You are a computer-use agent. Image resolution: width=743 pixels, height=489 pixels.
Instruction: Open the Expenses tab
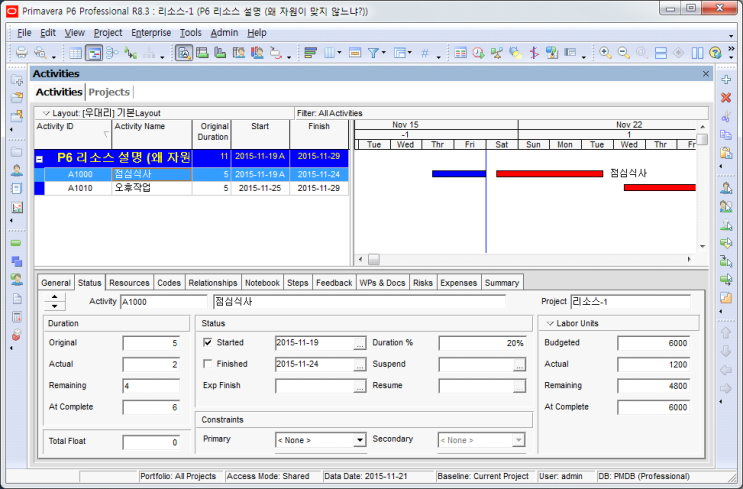(458, 282)
